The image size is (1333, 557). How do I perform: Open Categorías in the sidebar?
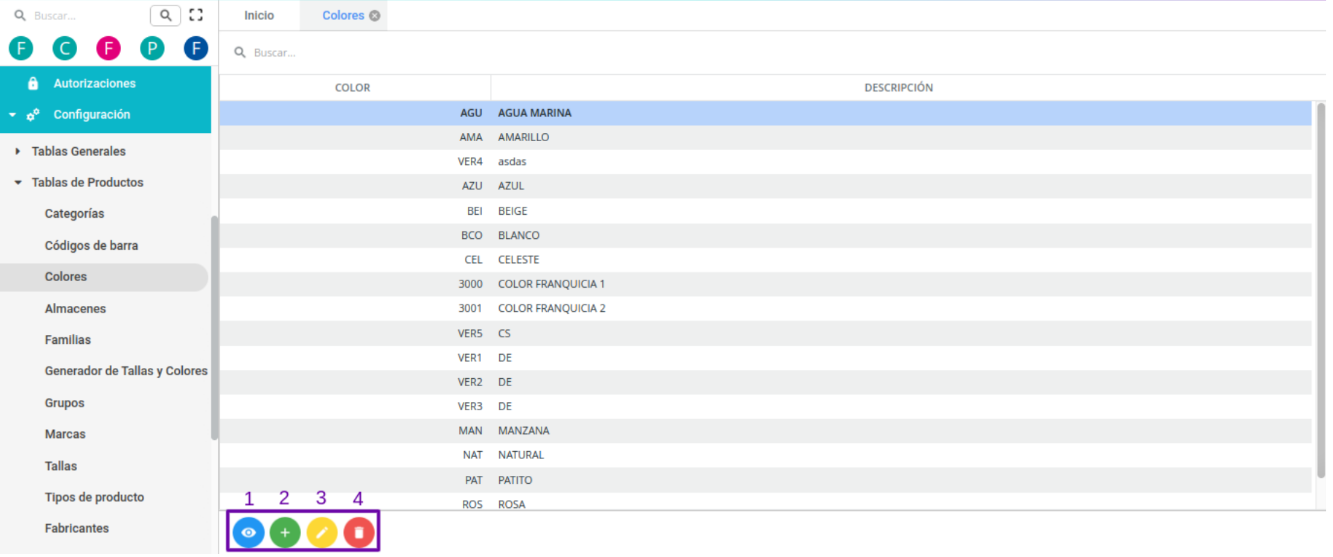[74, 214]
